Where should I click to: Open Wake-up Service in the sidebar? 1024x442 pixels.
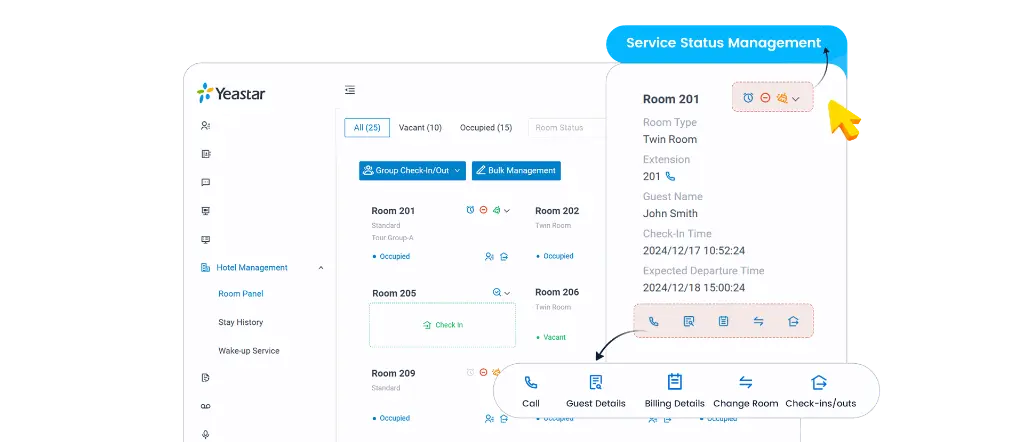249,351
